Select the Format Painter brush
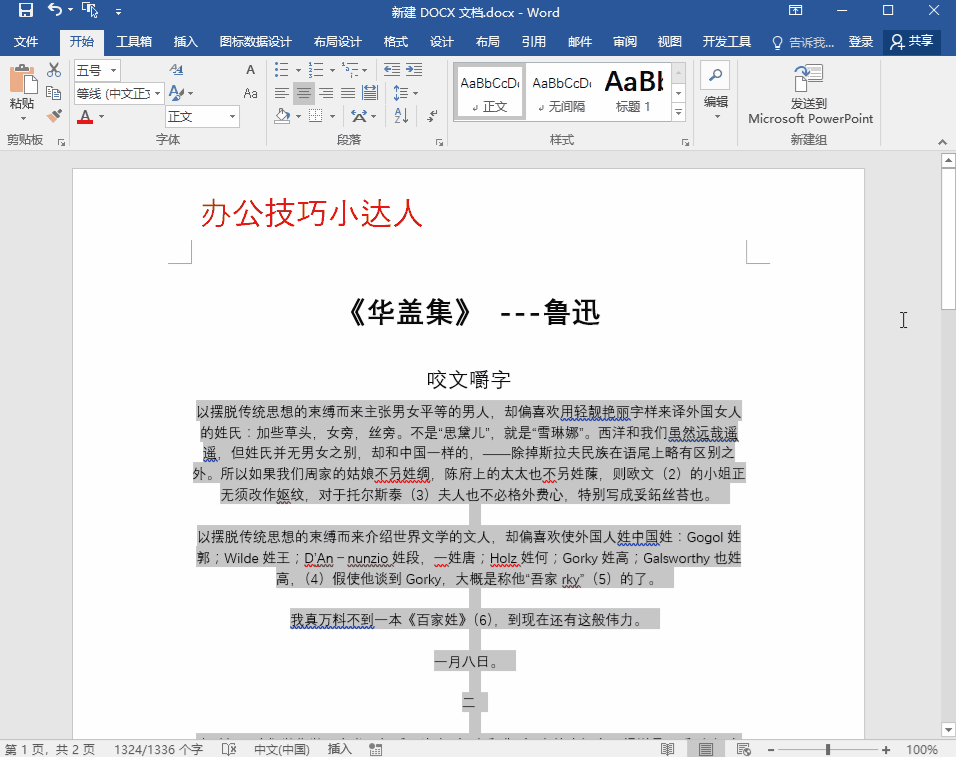This screenshot has height=757, width=956. pyautogui.click(x=54, y=115)
